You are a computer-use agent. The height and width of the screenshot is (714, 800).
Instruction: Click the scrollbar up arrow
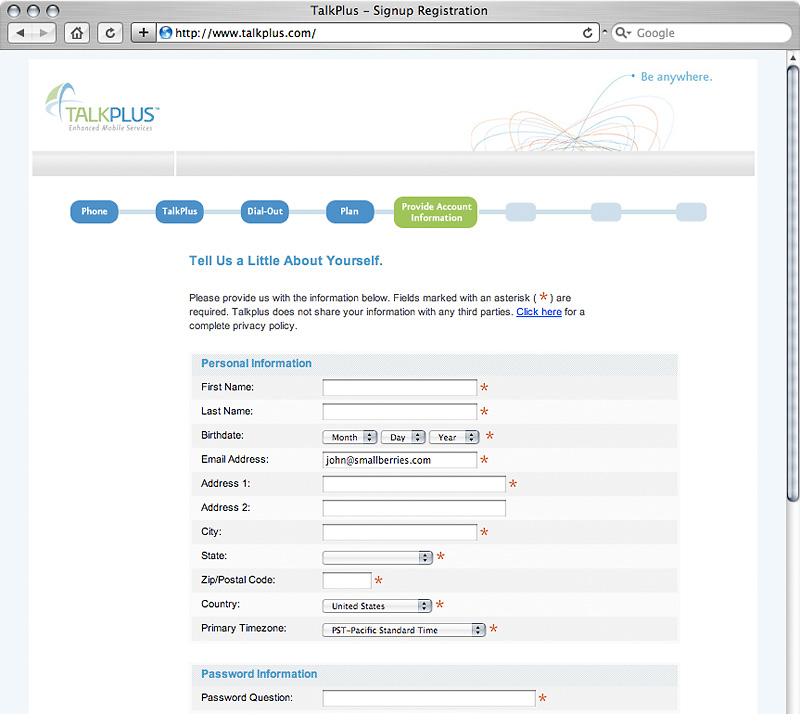tap(793, 58)
